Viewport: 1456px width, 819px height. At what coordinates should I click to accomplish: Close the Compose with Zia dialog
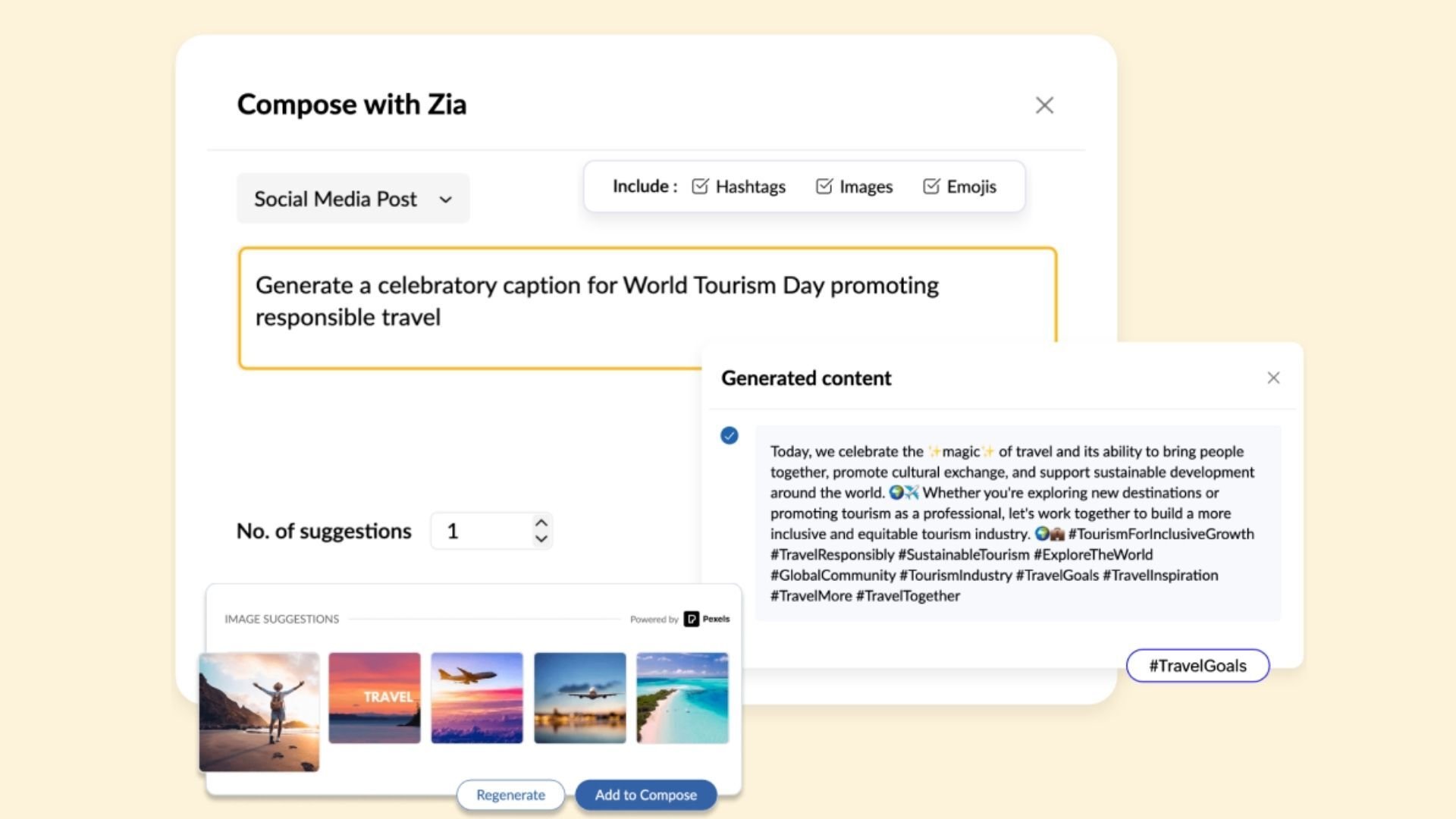click(1045, 105)
